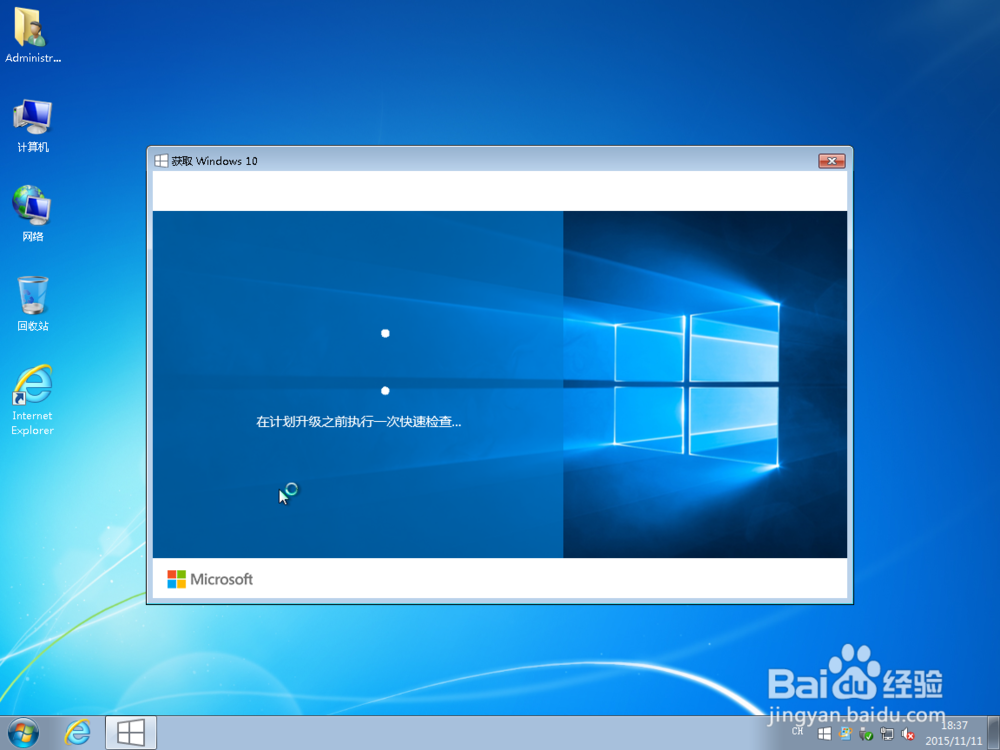1000x750 pixels.
Task: Open the Windows Update tray icon
Action: [845, 734]
